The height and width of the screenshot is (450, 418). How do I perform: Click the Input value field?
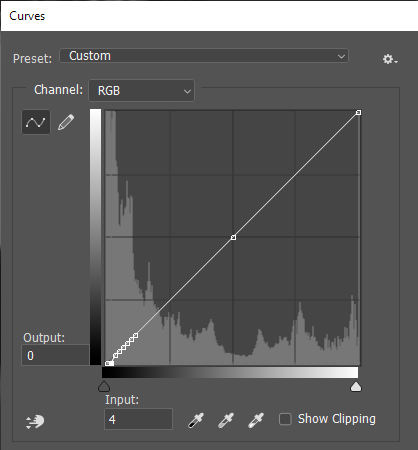138,419
